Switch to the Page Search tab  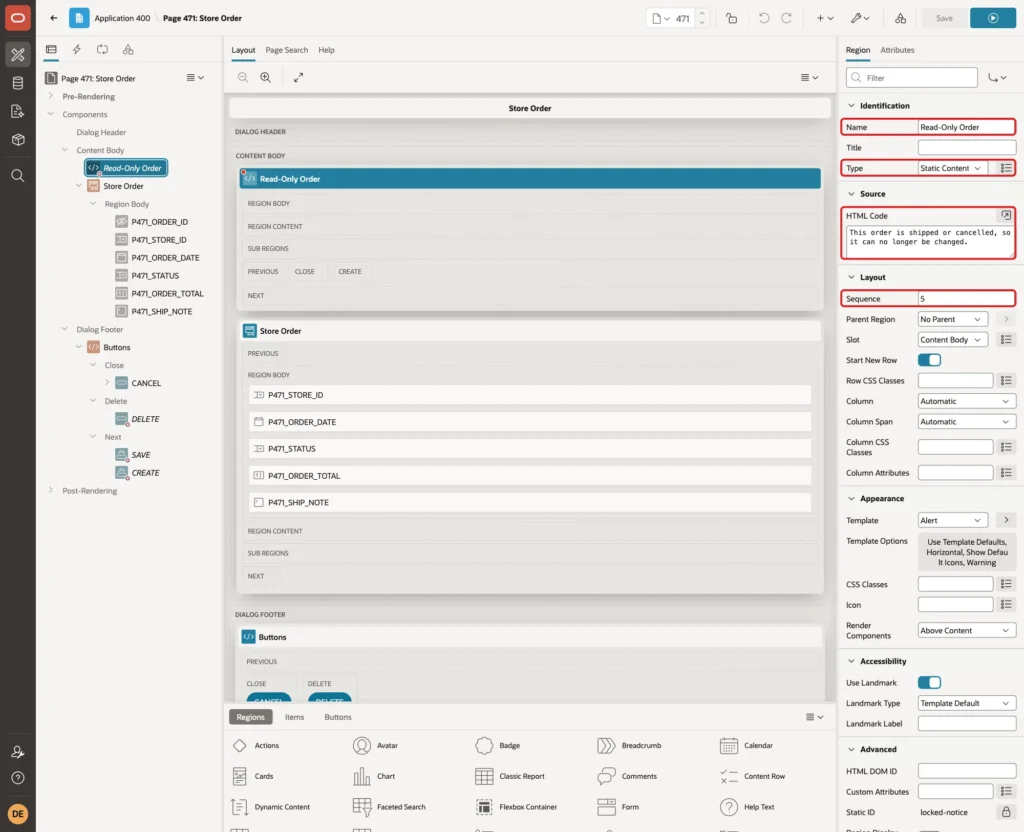pyautogui.click(x=286, y=50)
